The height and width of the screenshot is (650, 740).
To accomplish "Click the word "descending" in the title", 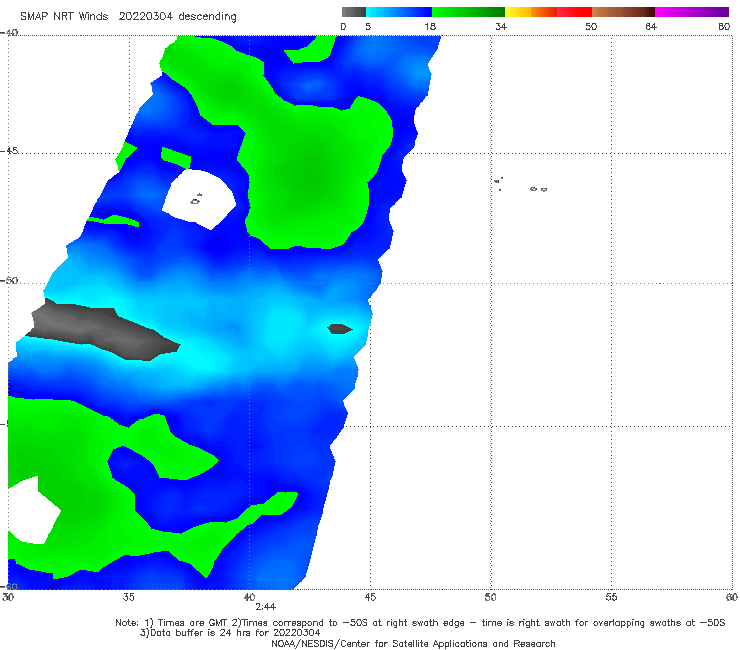I will 207,17.
